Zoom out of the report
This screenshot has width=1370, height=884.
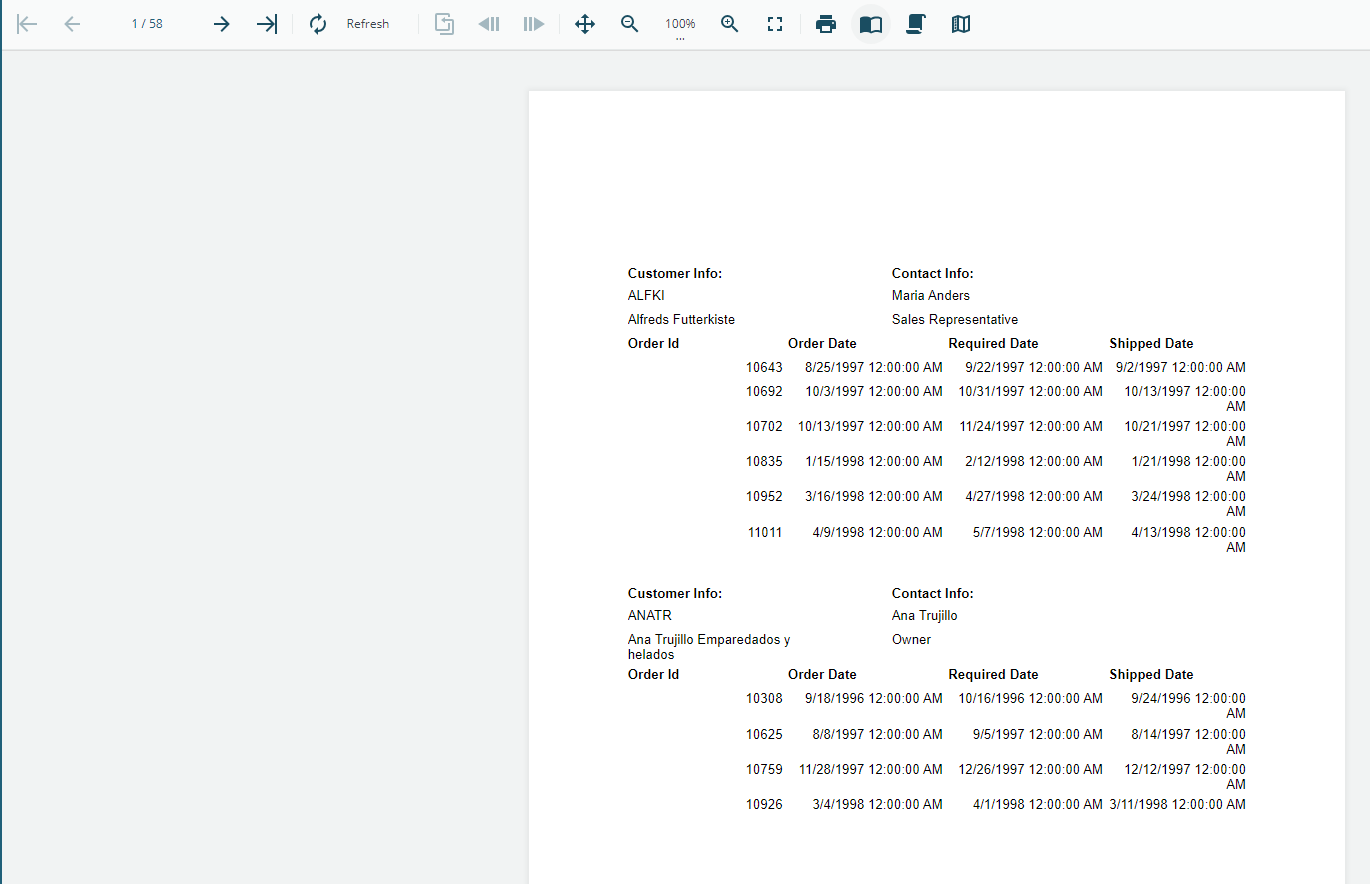point(629,23)
